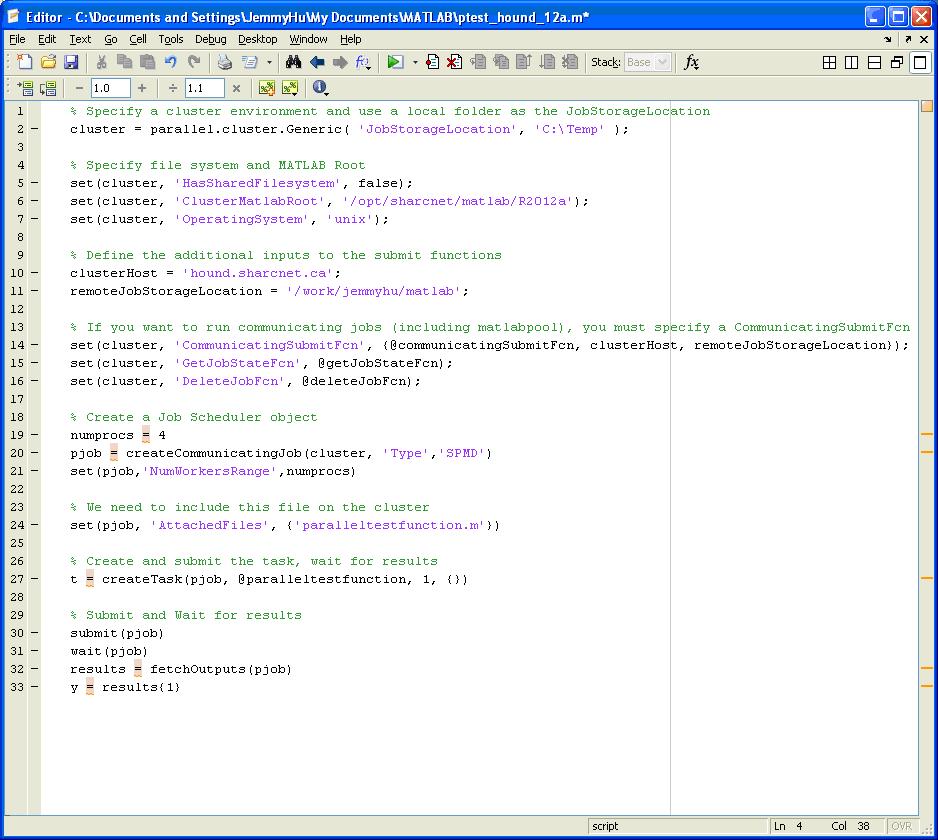Switch to the top/bottom split layout
The height and width of the screenshot is (840, 938).
pyautogui.click(x=874, y=62)
